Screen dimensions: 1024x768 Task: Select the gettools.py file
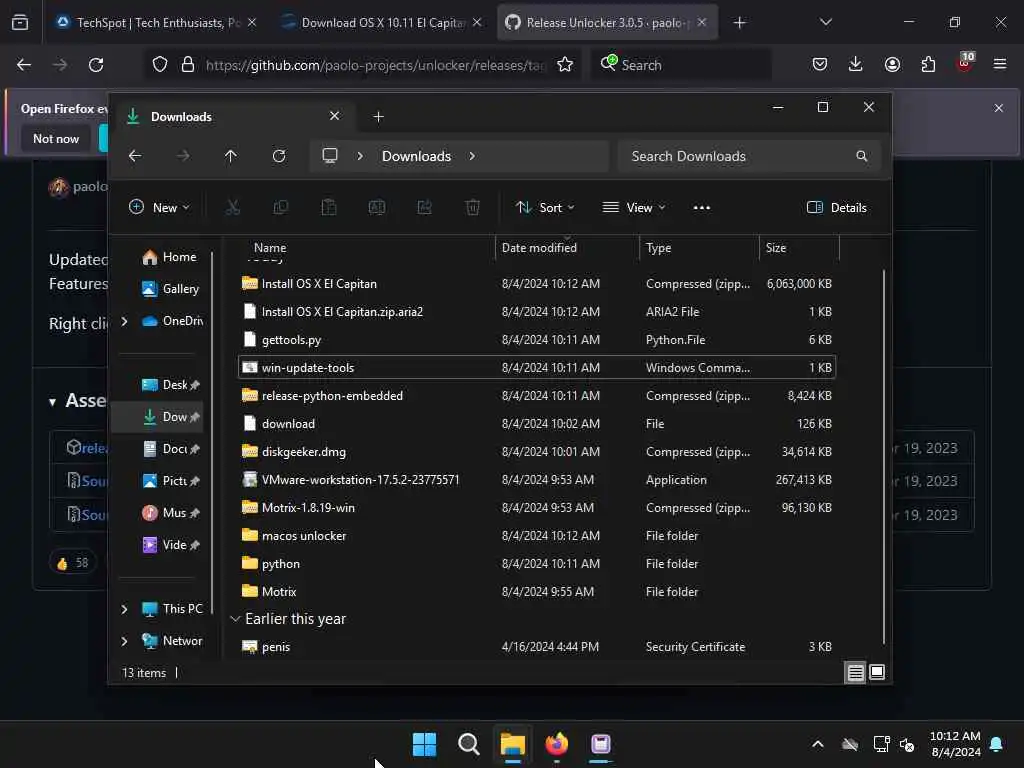tap(537, 340)
